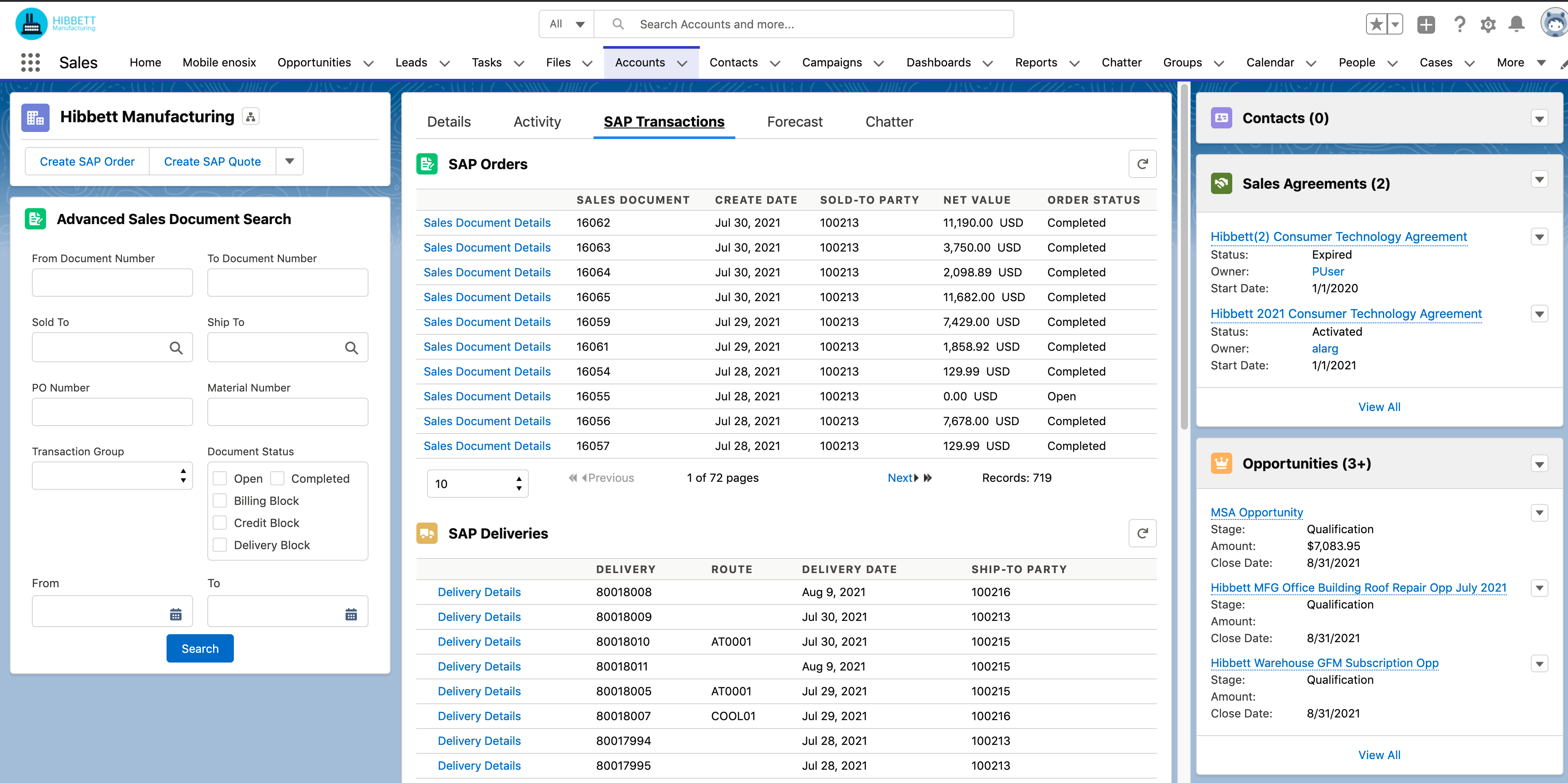Image resolution: width=1568 pixels, height=783 pixels.
Task: Open the Sales Agreements related list dropdown
Action: click(1539, 179)
